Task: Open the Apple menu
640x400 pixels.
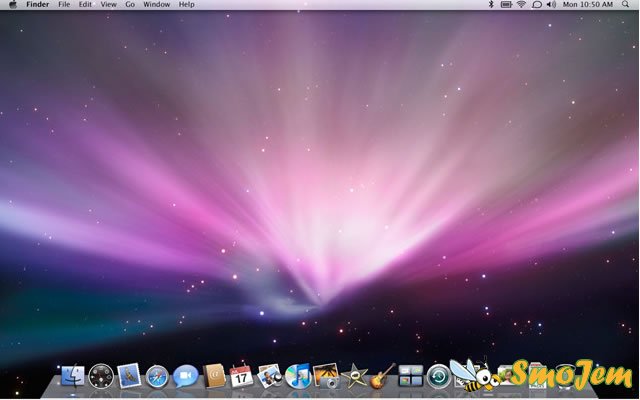Action: 13,4
